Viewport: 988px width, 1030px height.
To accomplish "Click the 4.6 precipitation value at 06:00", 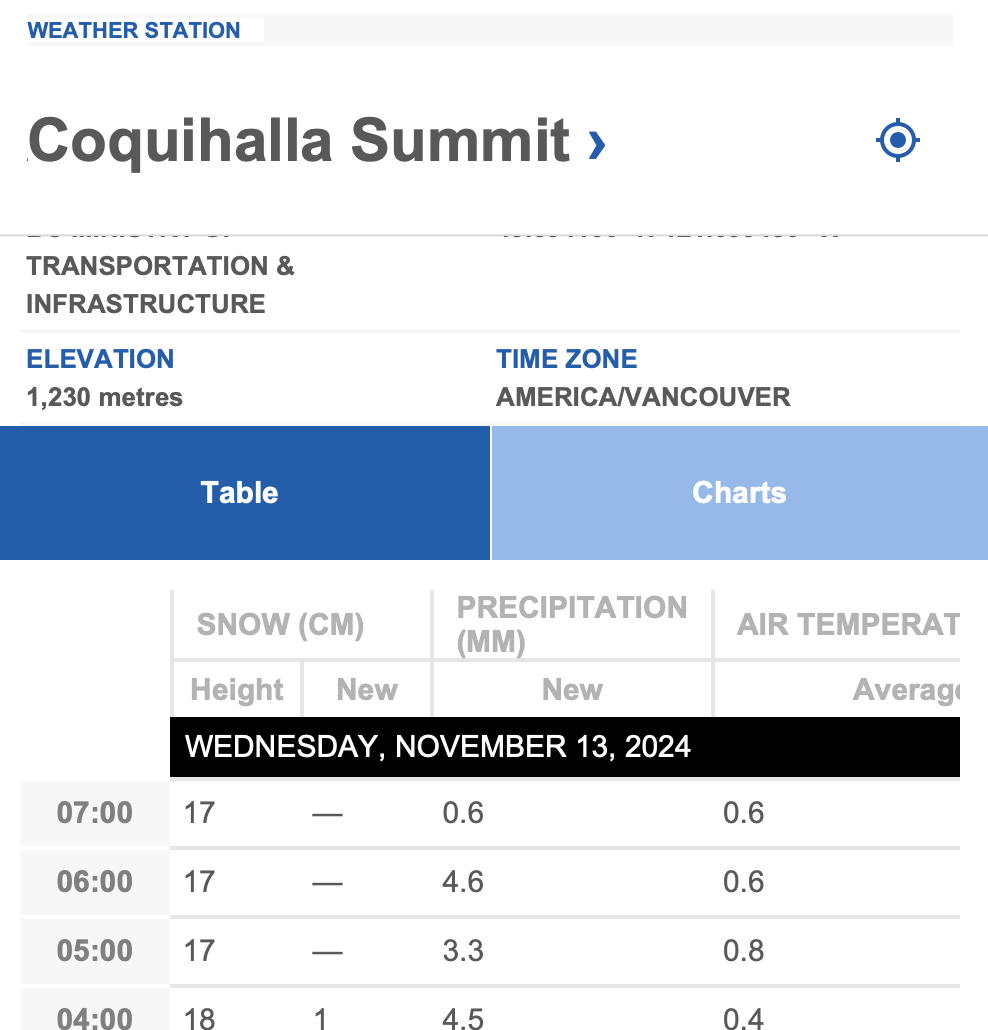I will coord(463,882).
